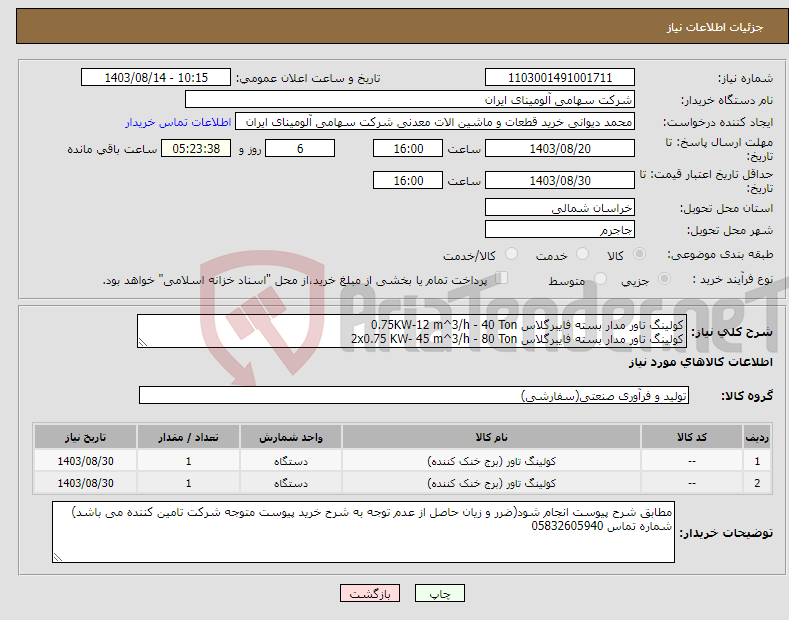Click row 1 need date 1403/08/30

click(85, 461)
